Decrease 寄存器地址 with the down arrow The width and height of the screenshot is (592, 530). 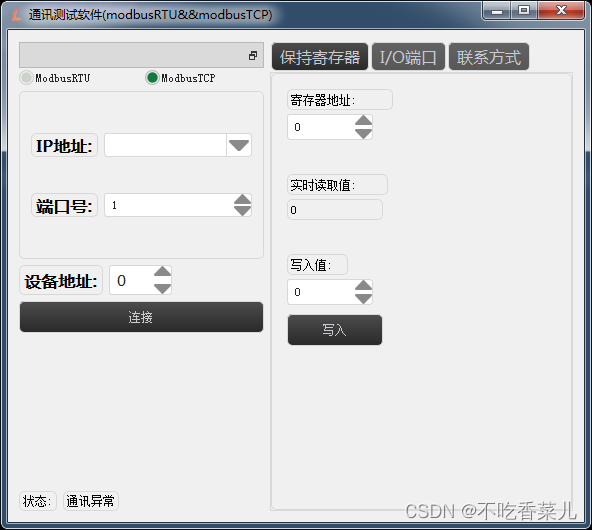point(364,134)
